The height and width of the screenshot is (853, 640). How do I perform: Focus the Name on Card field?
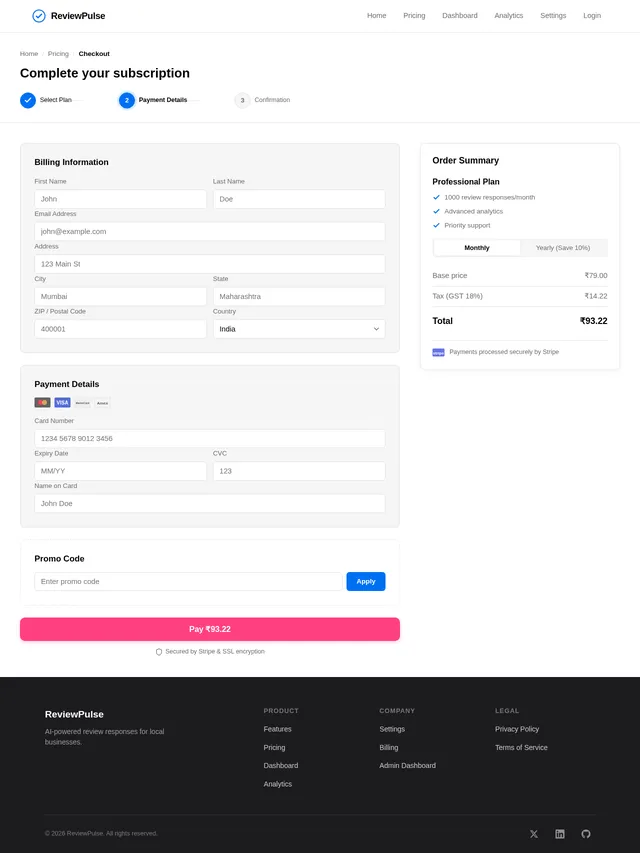click(x=210, y=504)
